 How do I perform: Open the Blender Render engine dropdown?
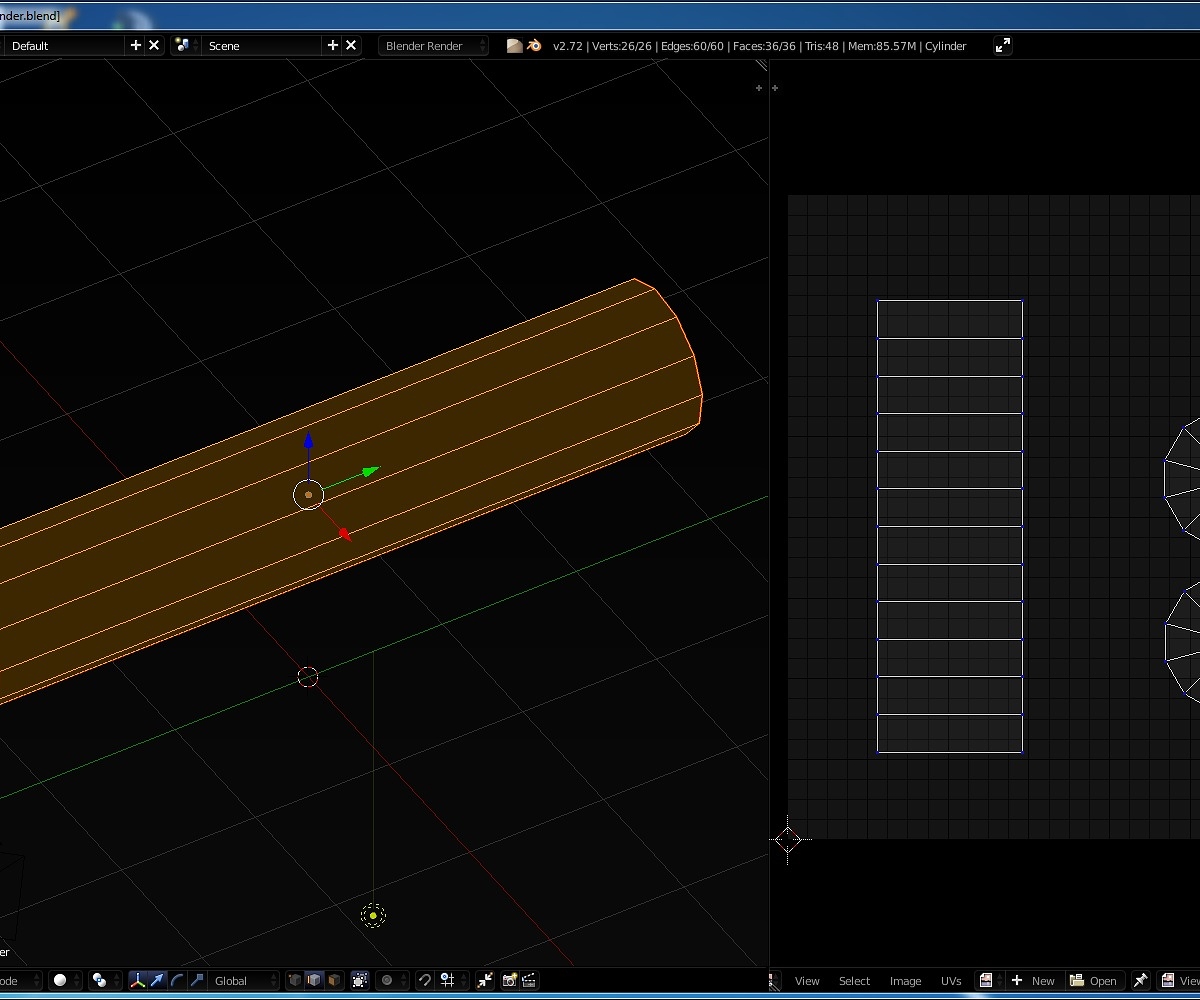[433, 46]
